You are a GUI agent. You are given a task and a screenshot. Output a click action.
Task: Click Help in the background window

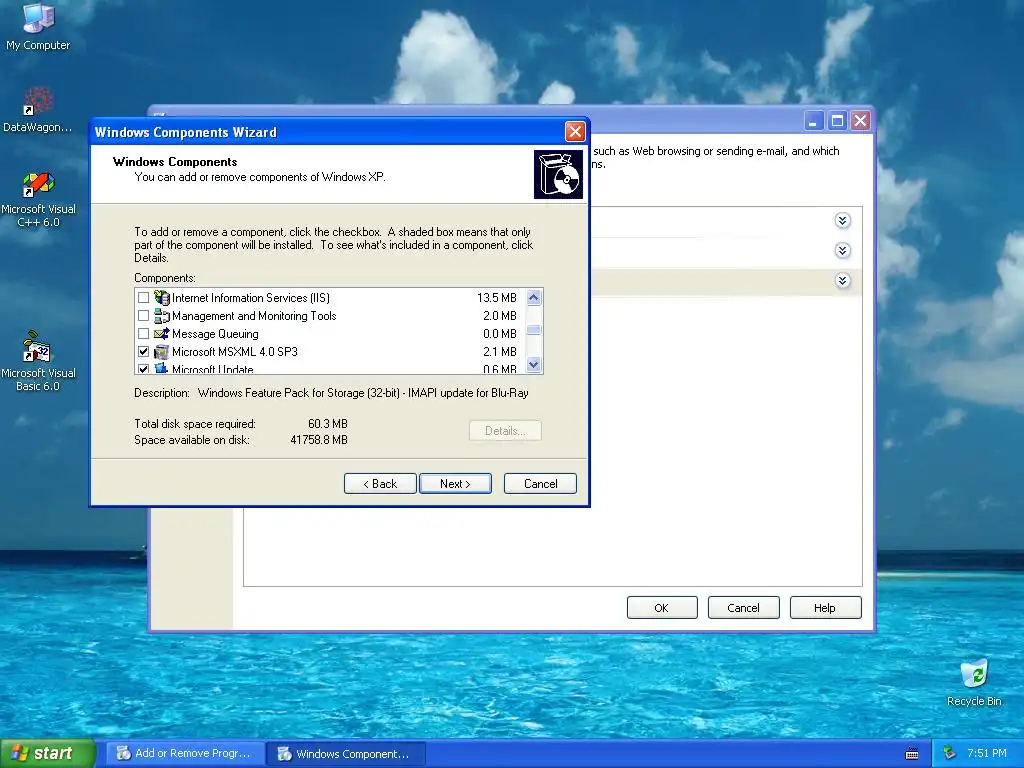coord(825,608)
